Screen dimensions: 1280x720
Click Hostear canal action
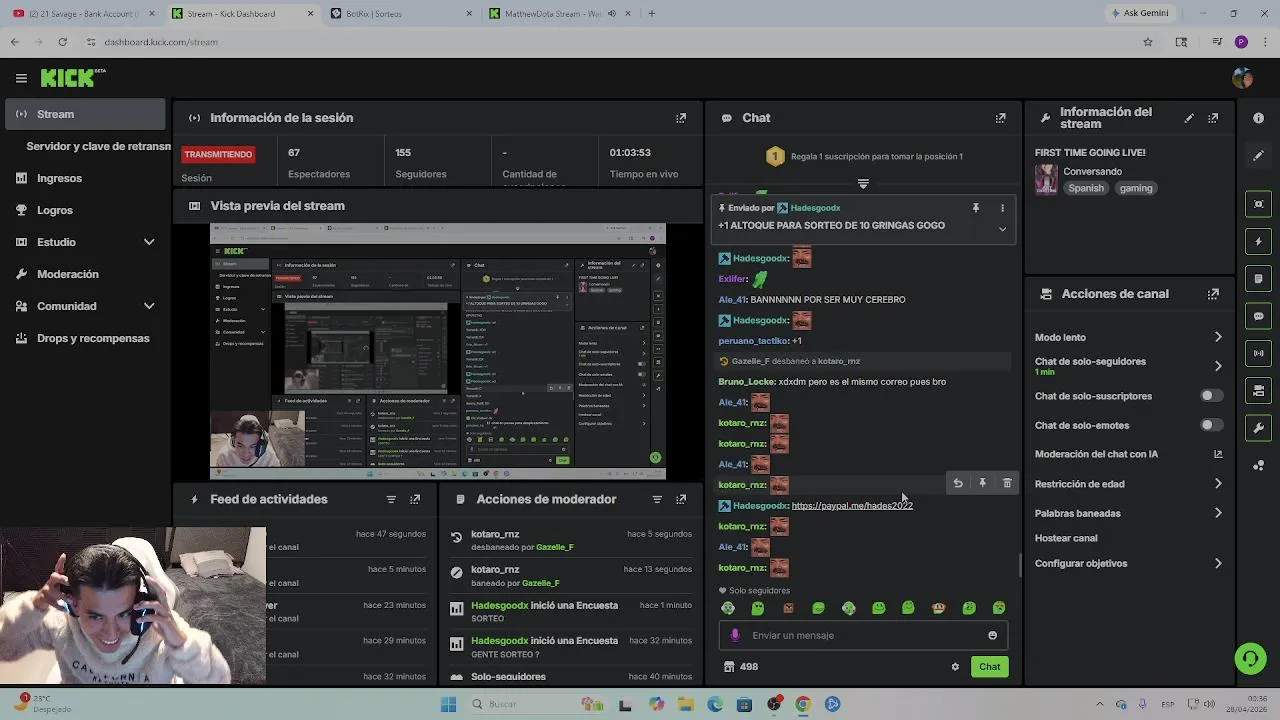[x=1066, y=538]
